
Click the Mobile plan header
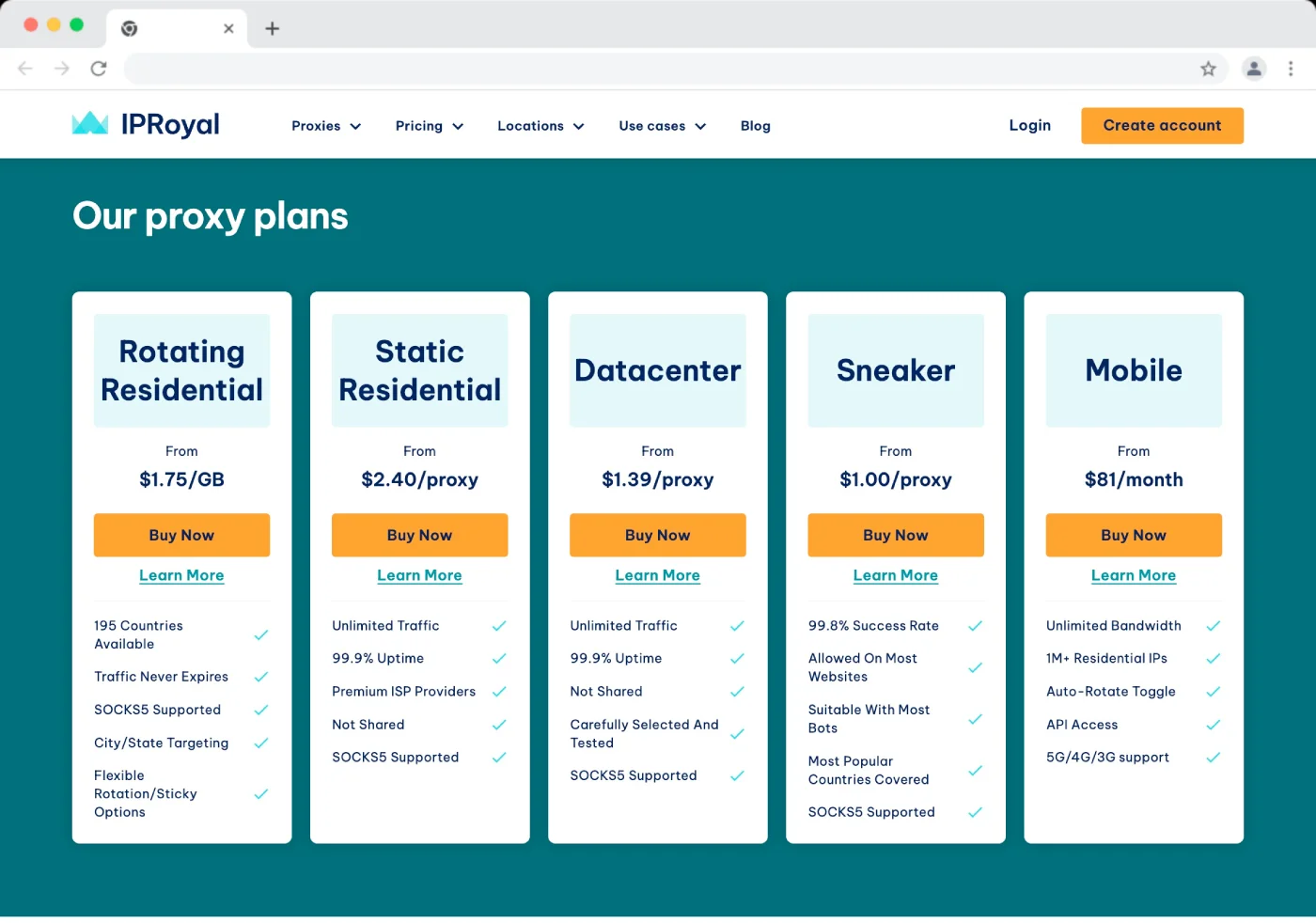pyautogui.click(x=1134, y=370)
